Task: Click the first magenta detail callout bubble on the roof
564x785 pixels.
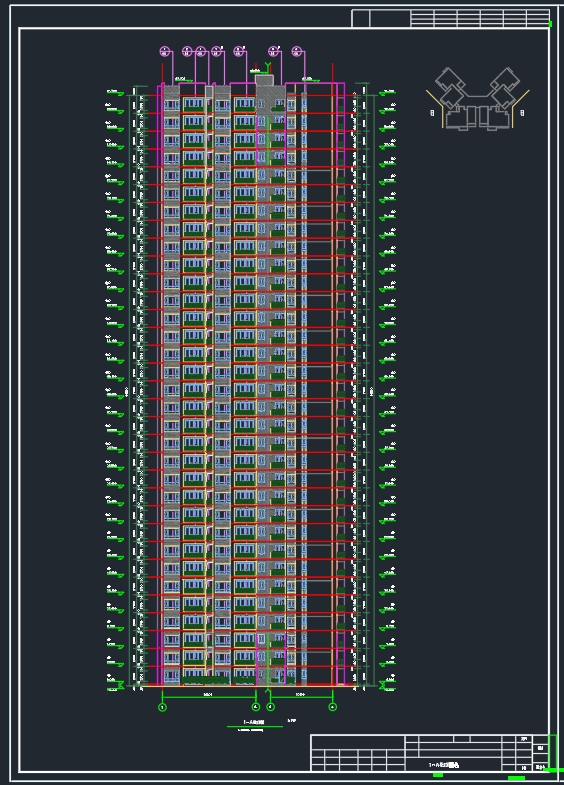Action: coord(165,51)
